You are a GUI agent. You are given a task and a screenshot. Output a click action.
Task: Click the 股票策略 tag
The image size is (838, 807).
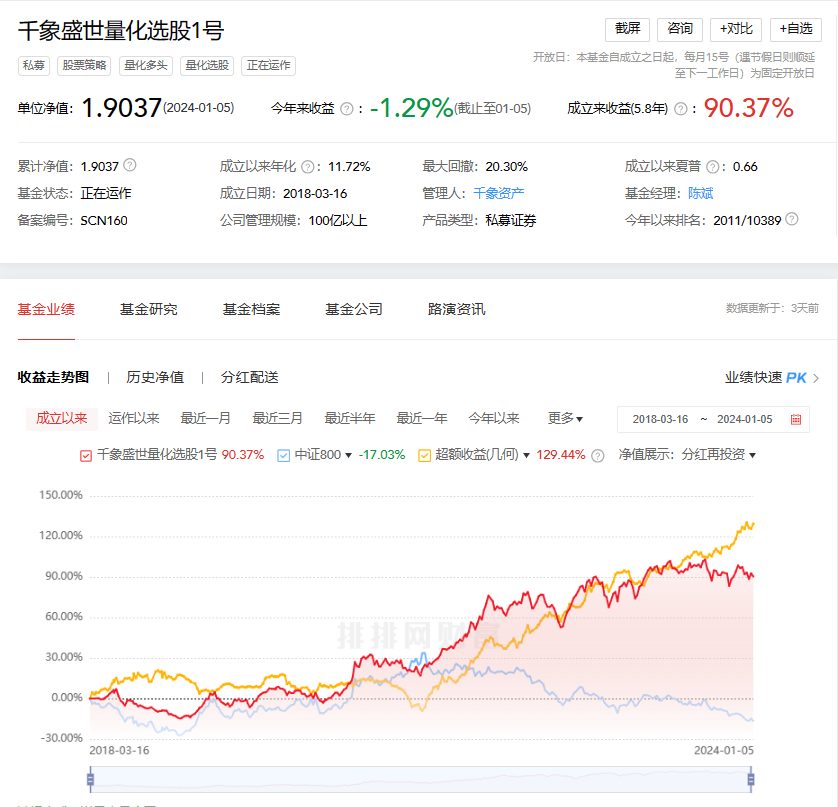coord(84,66)
